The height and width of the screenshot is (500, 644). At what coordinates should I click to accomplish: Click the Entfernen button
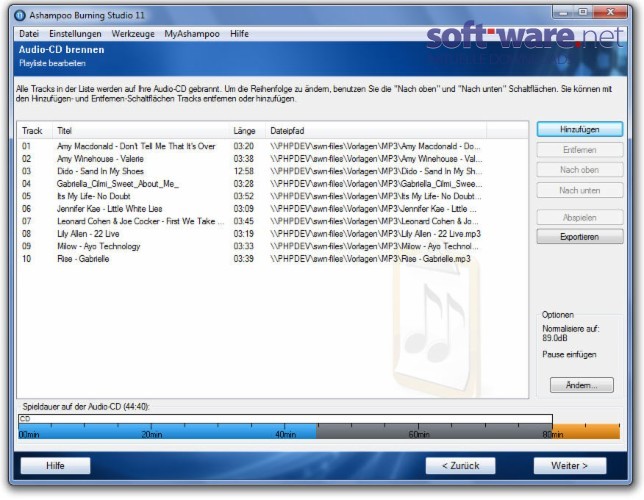tap(580, 150)
